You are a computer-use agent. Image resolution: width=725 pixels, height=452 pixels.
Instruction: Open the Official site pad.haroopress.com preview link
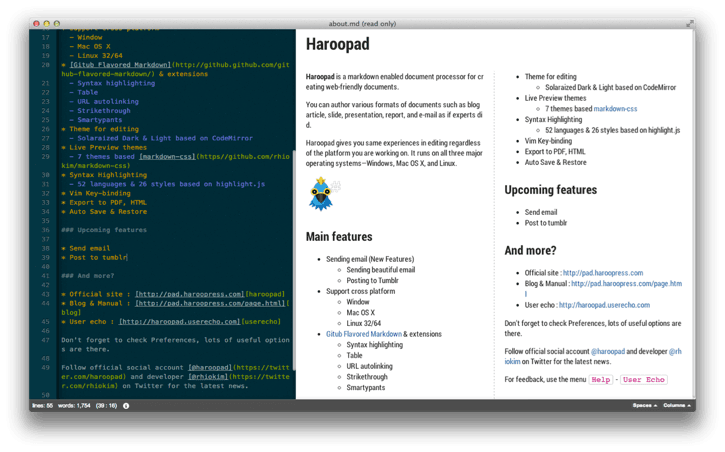(x=602, y=272)
